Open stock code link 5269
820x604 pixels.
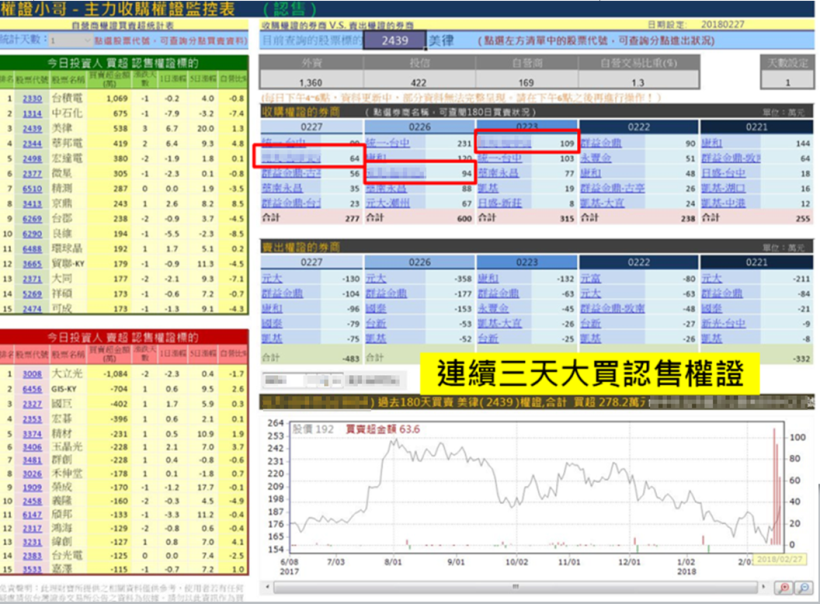click(32, 294)
